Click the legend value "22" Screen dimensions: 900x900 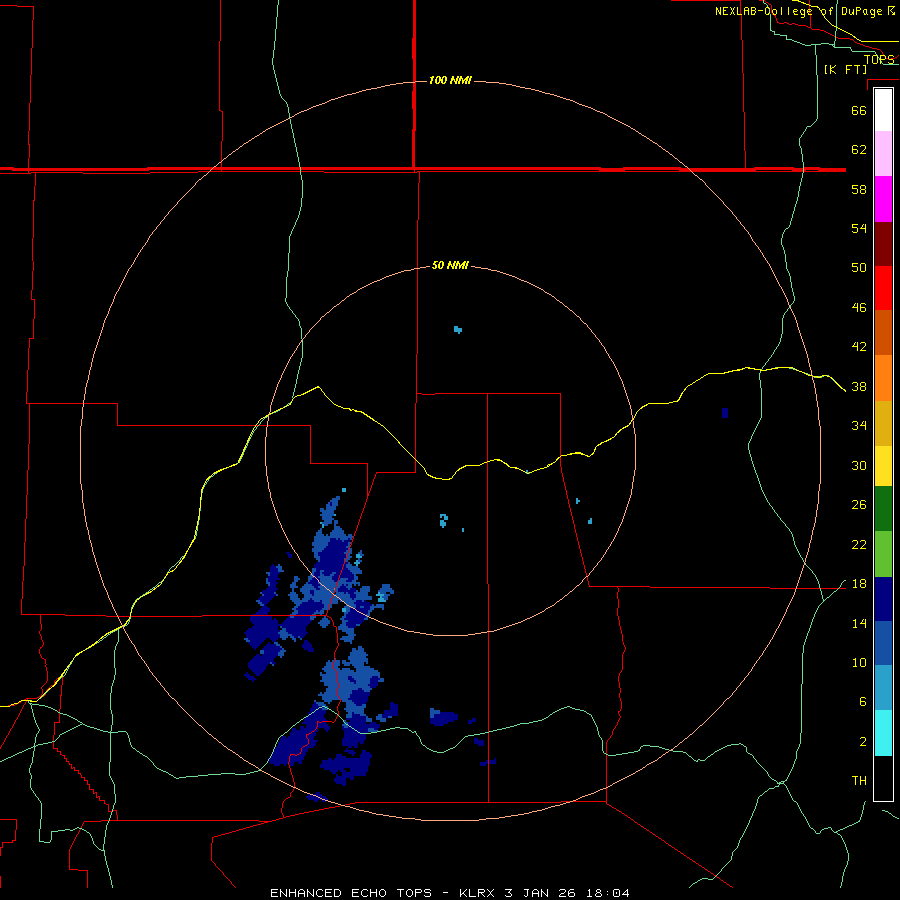(x=859, y=545)
